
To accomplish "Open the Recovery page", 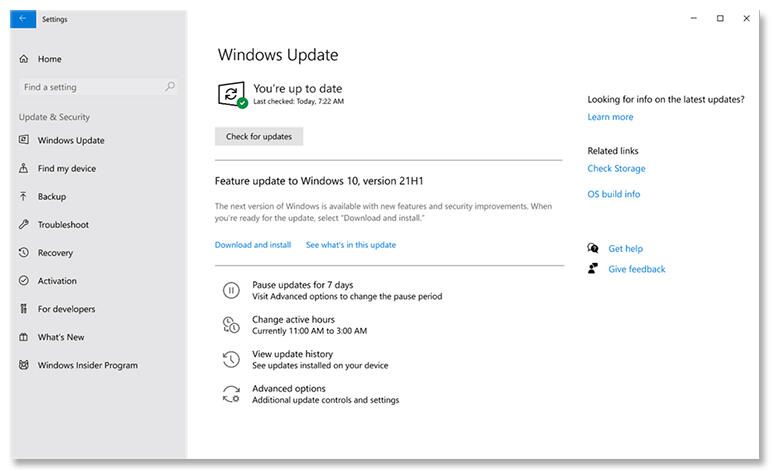I will click(55, 253).
